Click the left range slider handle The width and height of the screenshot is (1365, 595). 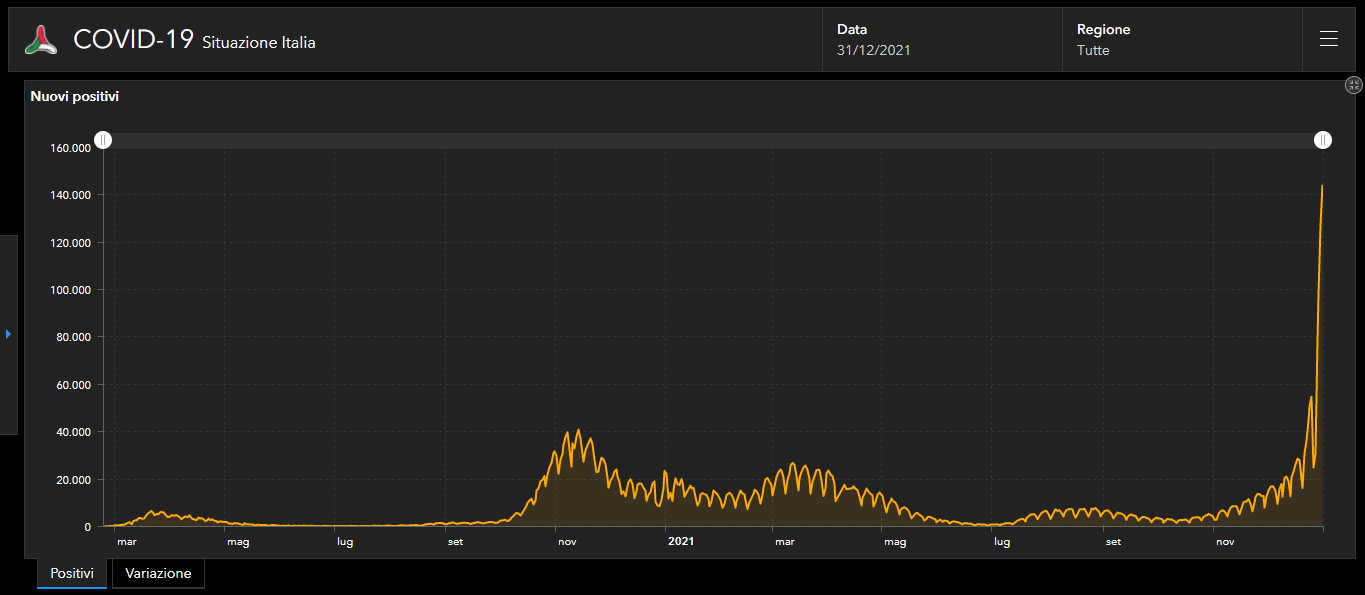point(103,140)
